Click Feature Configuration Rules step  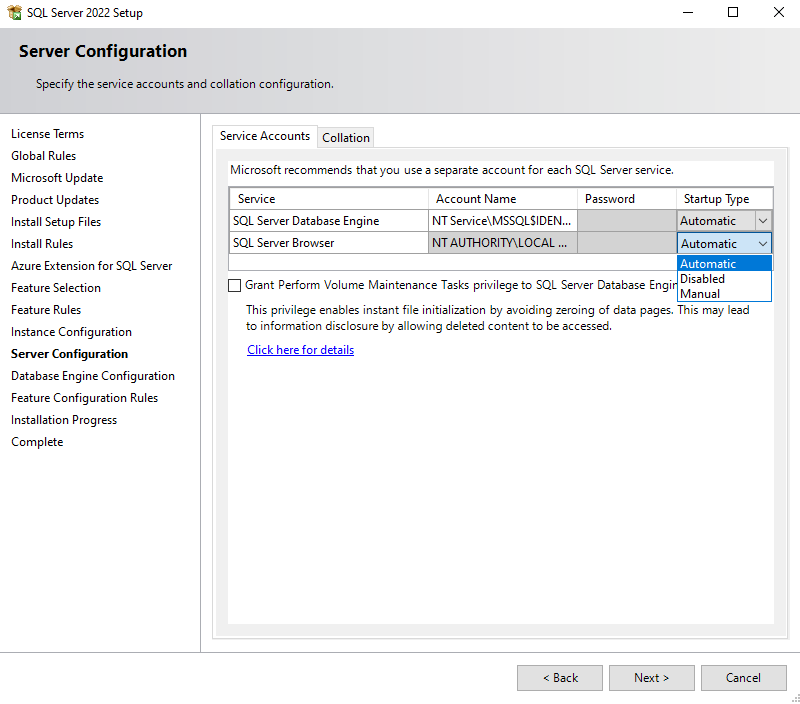tap(85, 397)
